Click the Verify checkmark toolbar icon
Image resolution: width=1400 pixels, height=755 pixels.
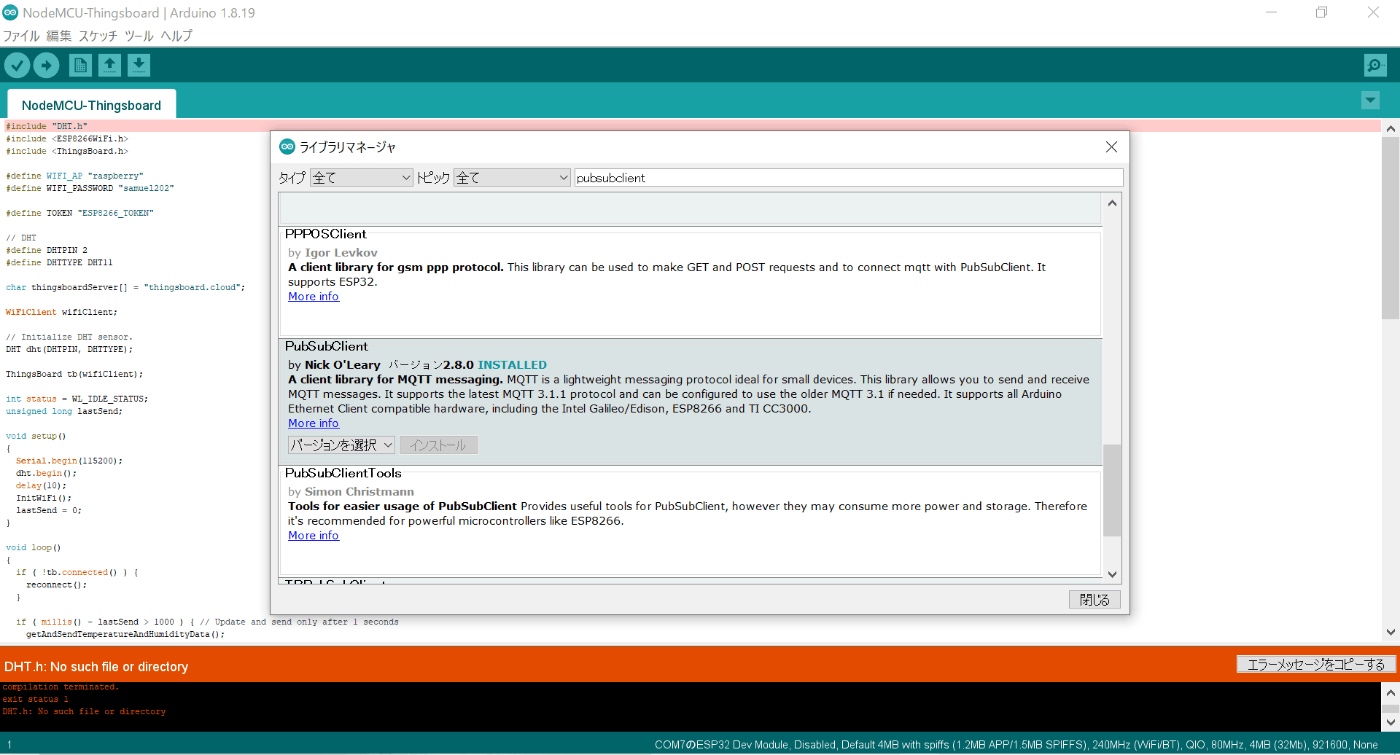click(x=17, y=65)
